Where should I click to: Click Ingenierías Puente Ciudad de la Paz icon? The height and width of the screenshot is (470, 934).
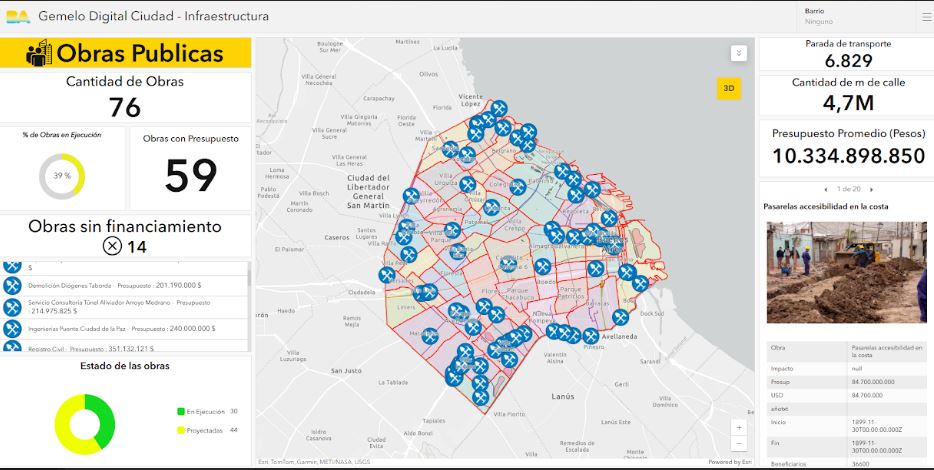12,328
